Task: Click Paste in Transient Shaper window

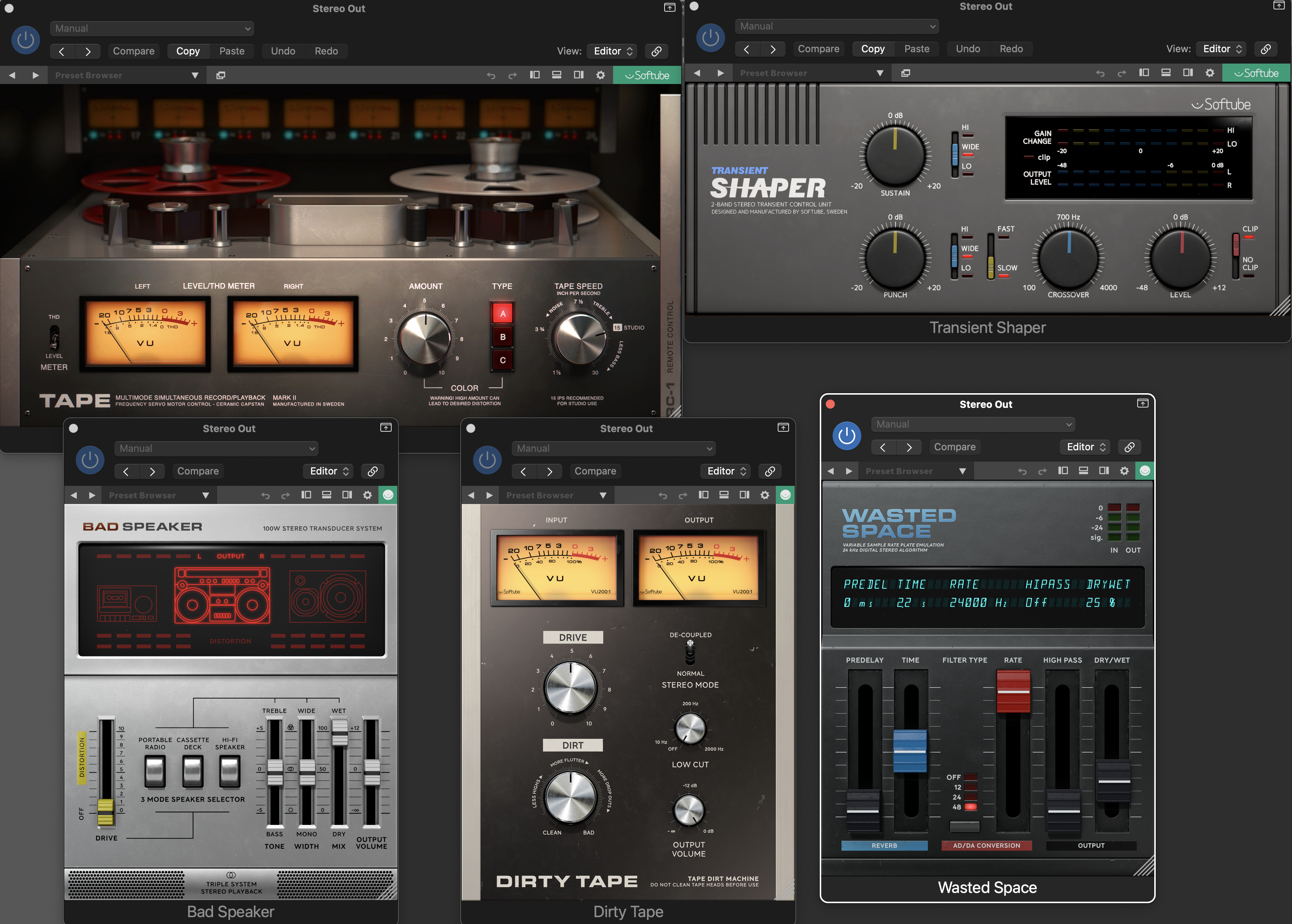Action: tap(917, 49)
